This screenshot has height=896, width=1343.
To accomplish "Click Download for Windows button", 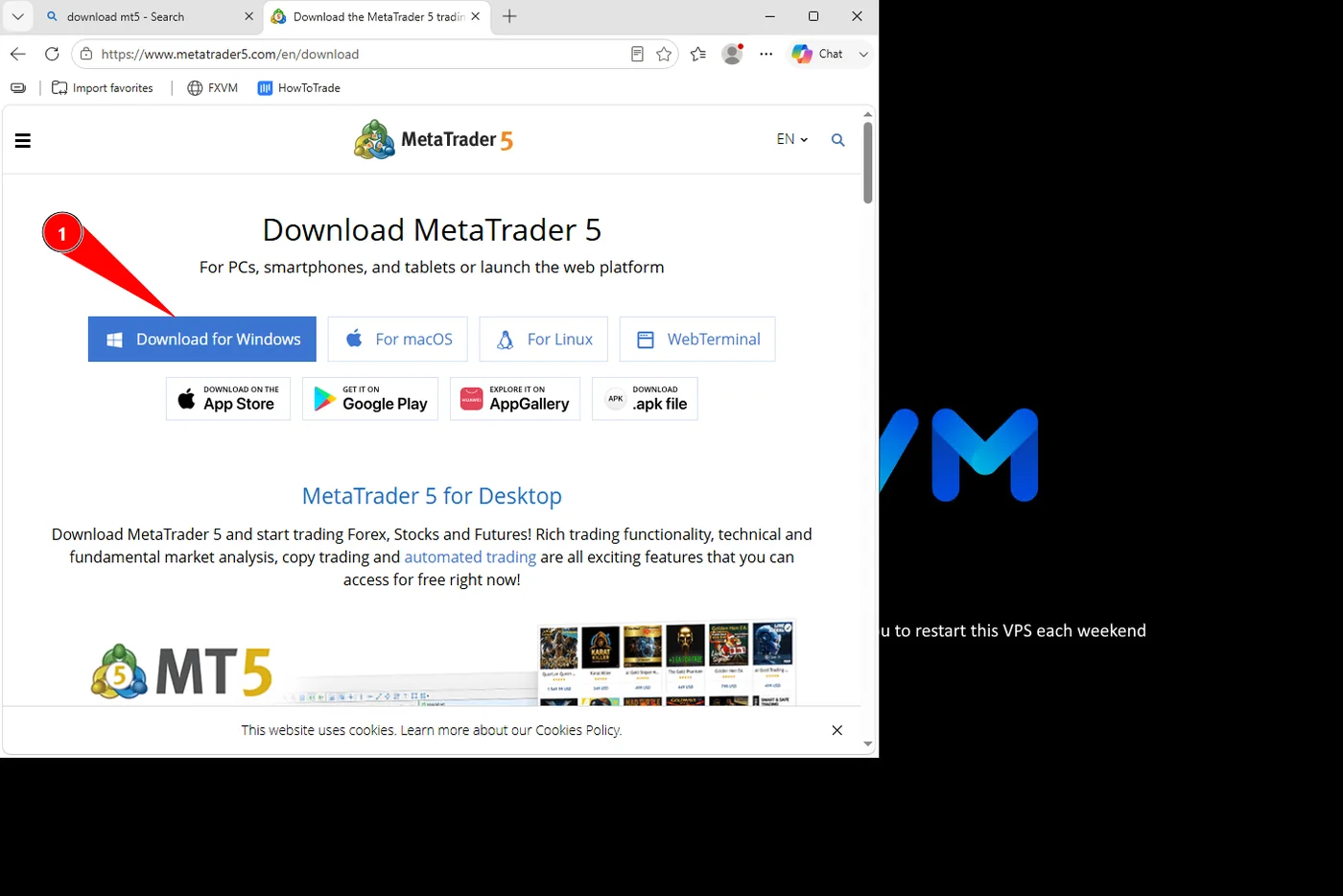I will (x=202, y=340).
